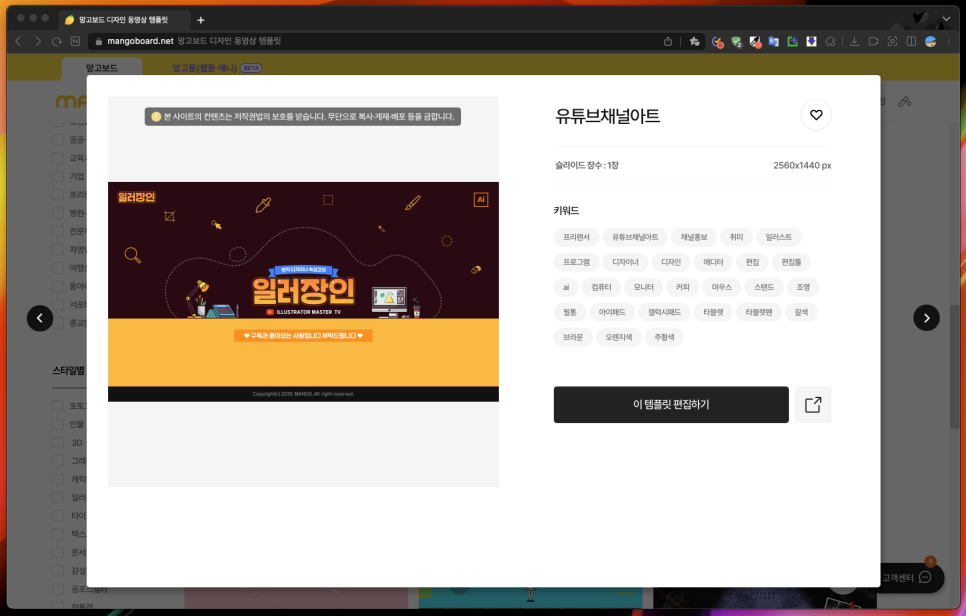This screenshot has width=966, height=616.
Task: Open a new tab with the plus icon
Action: 201,20
